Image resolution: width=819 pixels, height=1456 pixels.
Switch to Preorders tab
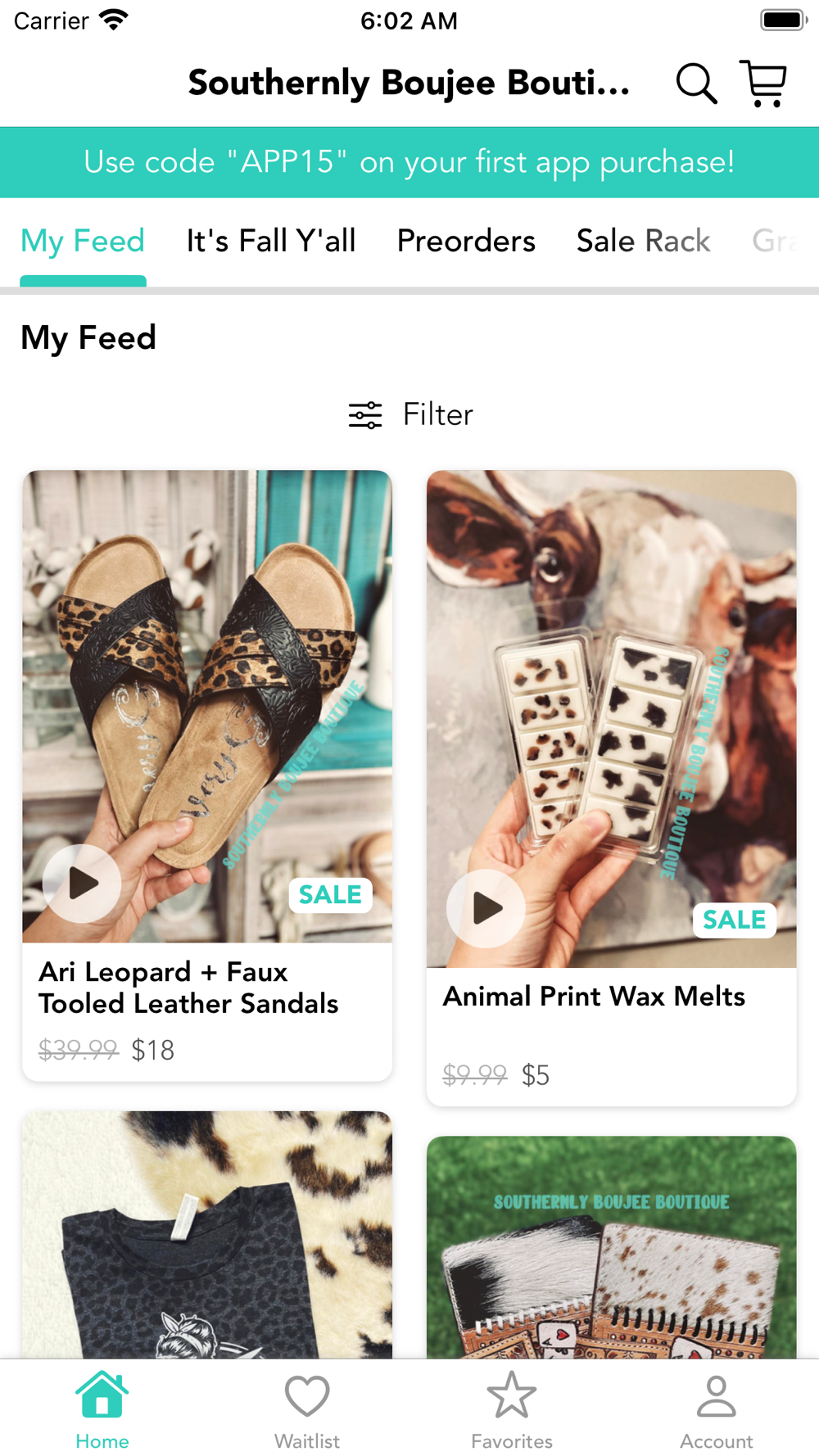[466, 242]
